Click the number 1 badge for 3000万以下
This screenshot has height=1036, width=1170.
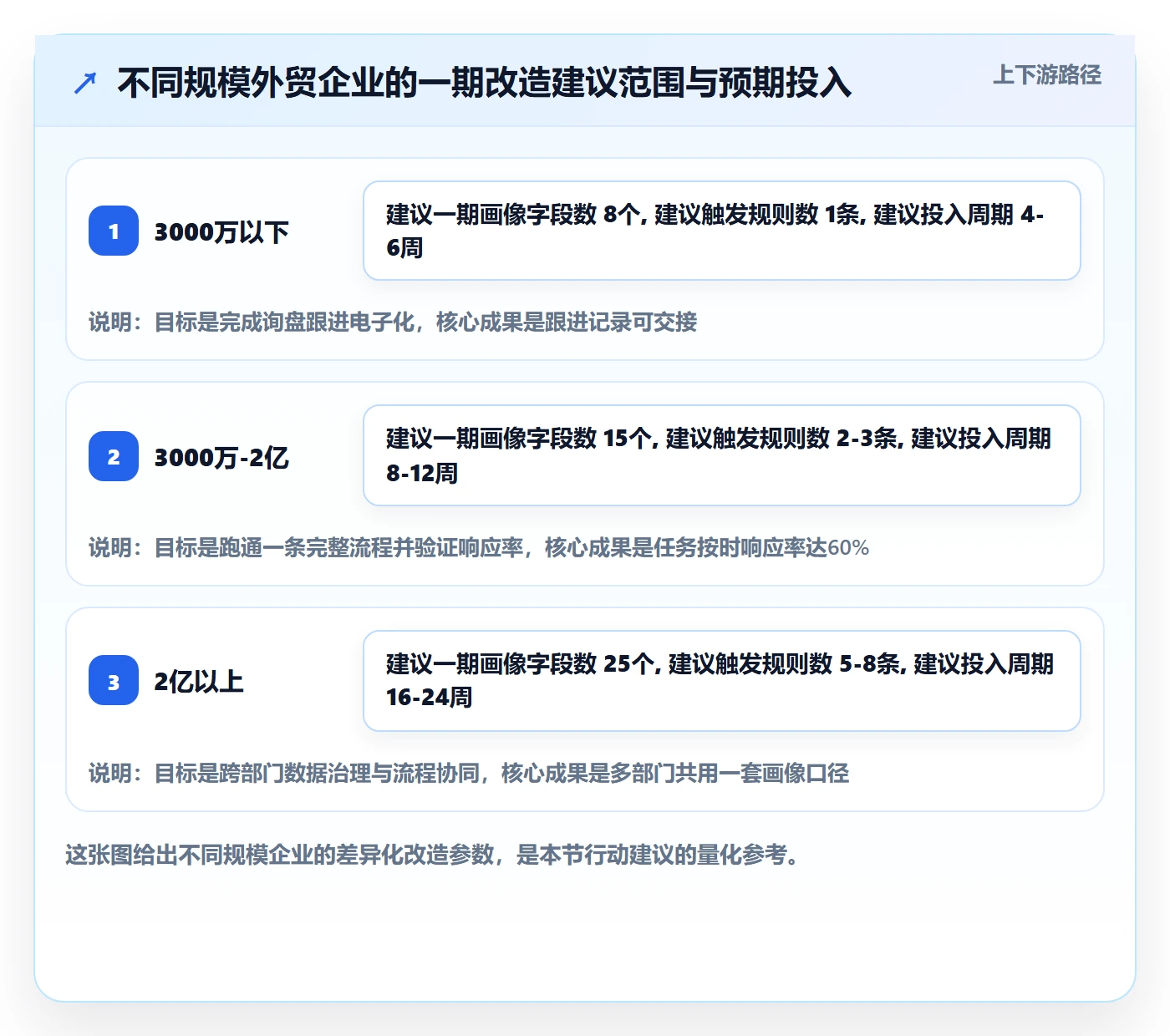tap(114, 231)
